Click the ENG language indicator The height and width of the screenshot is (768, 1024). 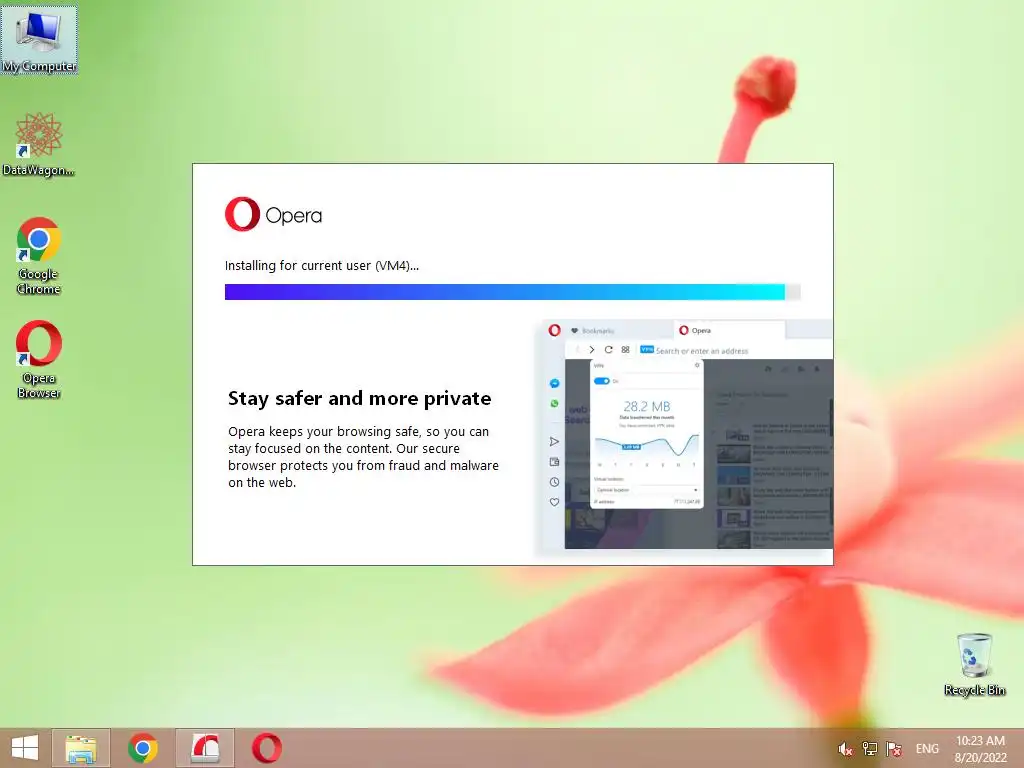[x=927, y=748]
